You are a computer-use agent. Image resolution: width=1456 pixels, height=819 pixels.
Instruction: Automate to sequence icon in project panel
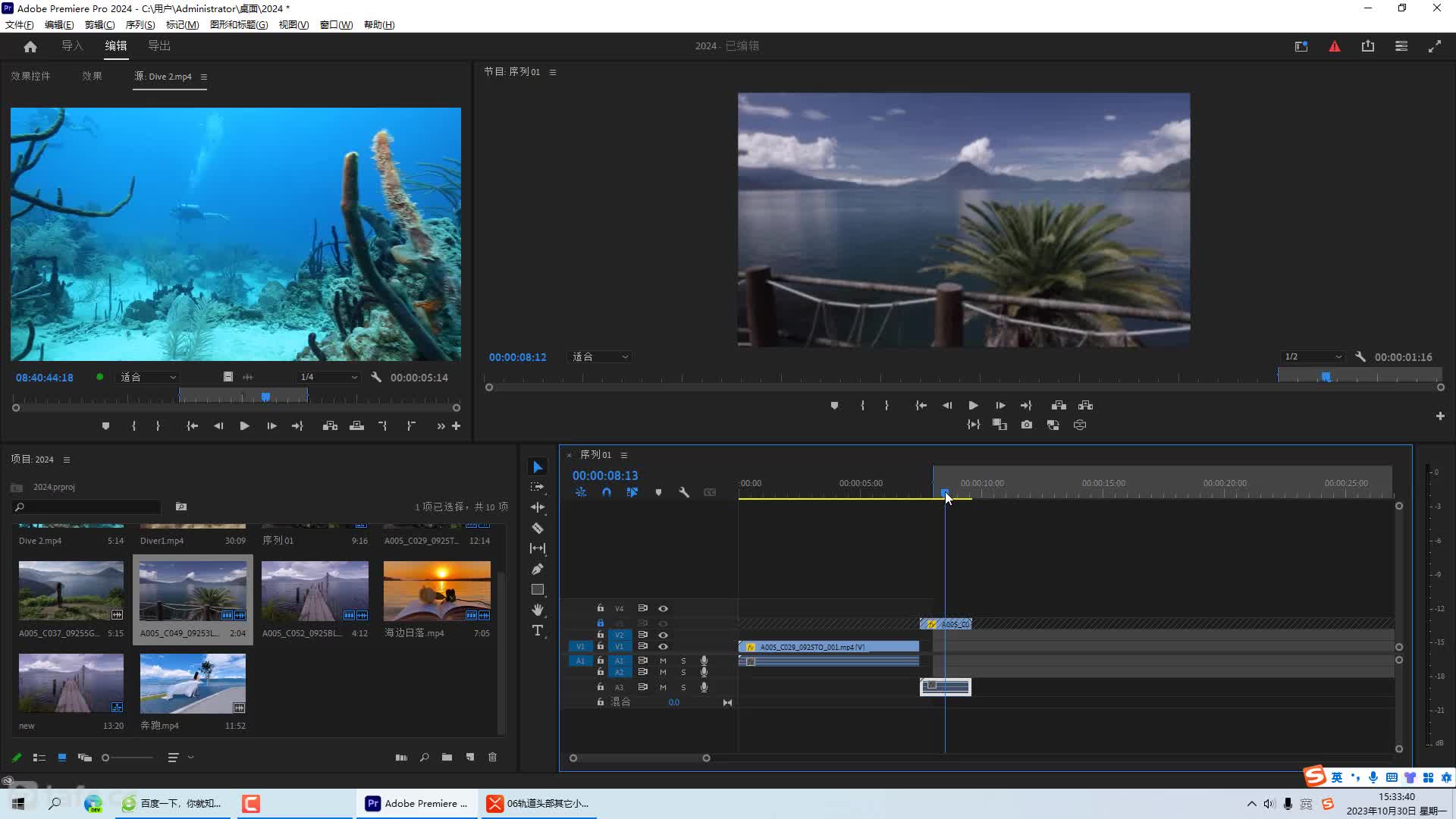coord(401,757)
